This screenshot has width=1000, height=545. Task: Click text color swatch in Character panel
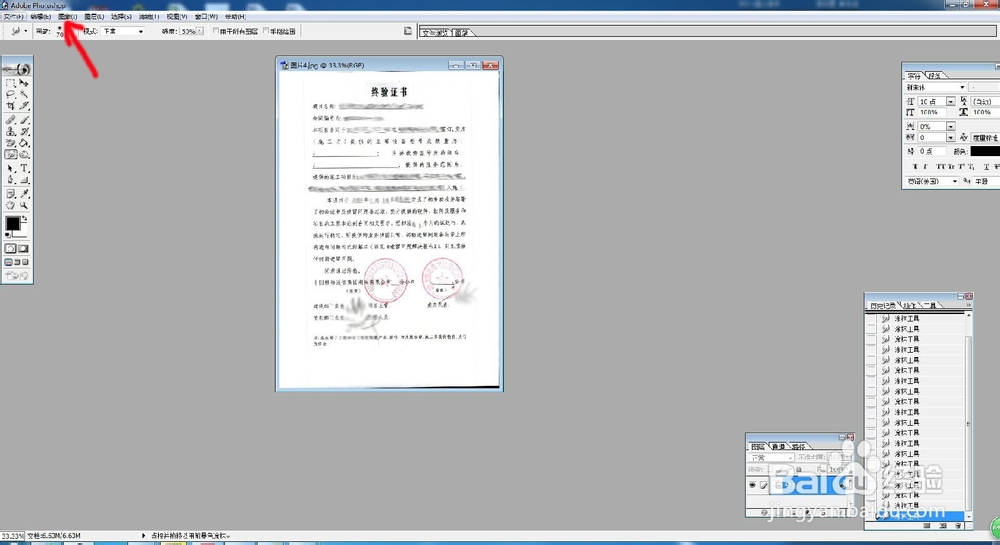click(985, 152)
